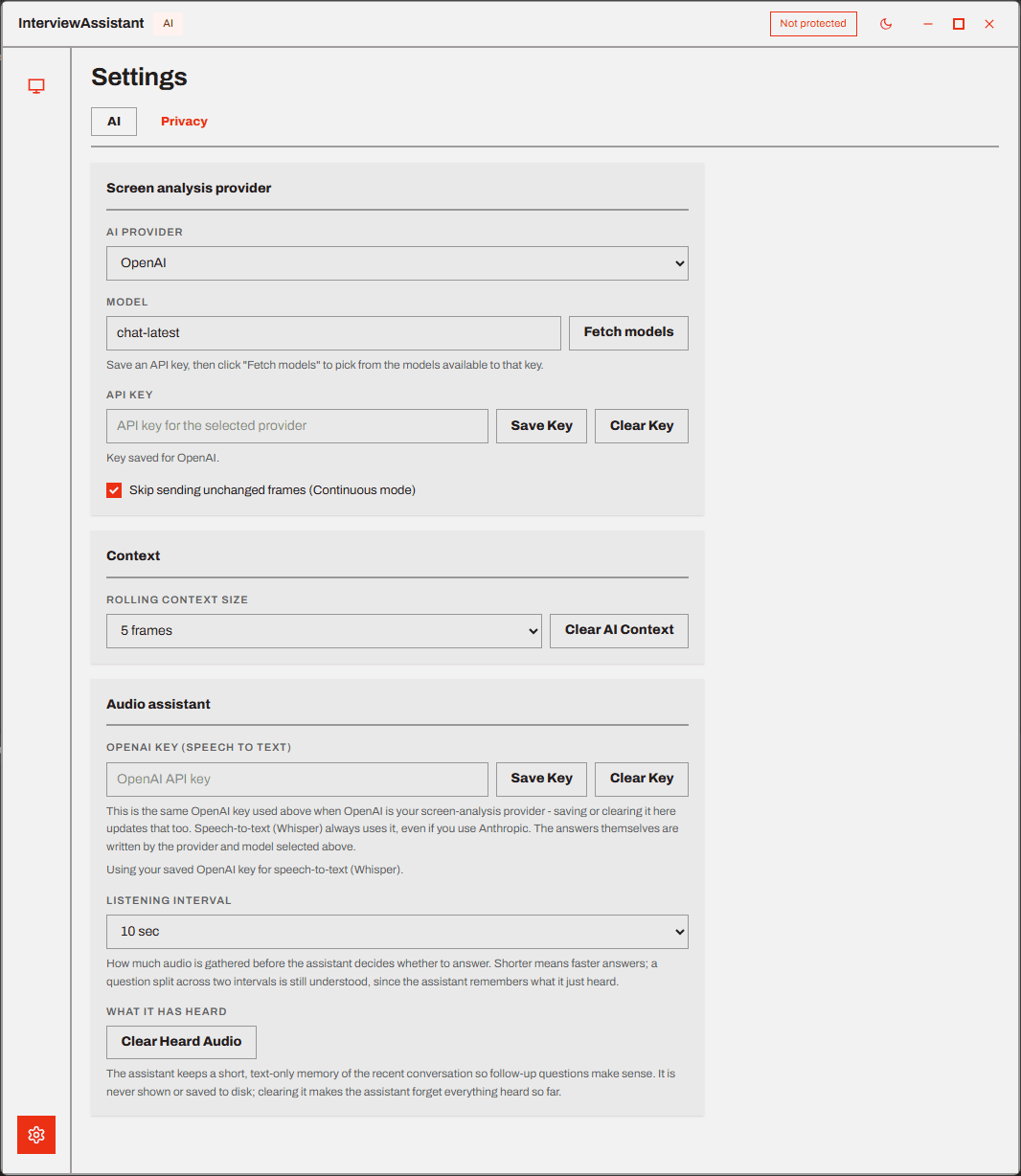Clear the screen analysis provider API key
1021x1176 pixels.
(642, 426)
